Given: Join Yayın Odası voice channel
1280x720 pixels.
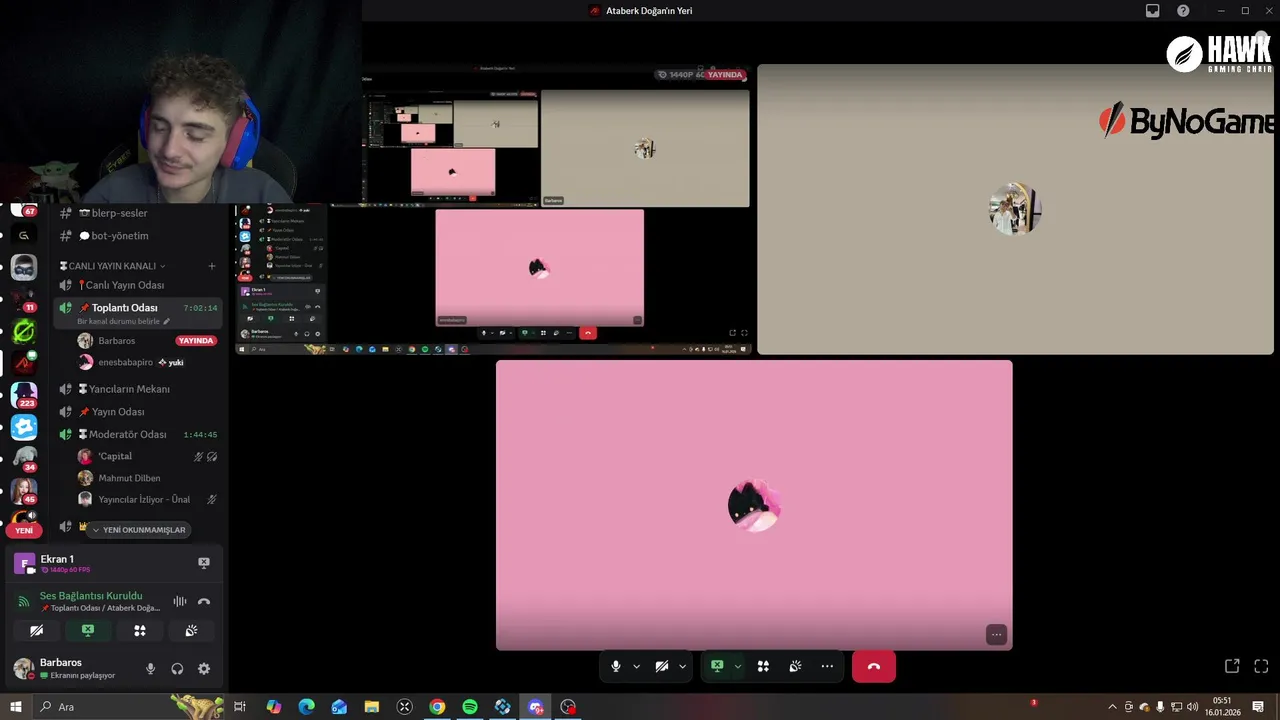Looking at the screenshot, I should [138, 412].
